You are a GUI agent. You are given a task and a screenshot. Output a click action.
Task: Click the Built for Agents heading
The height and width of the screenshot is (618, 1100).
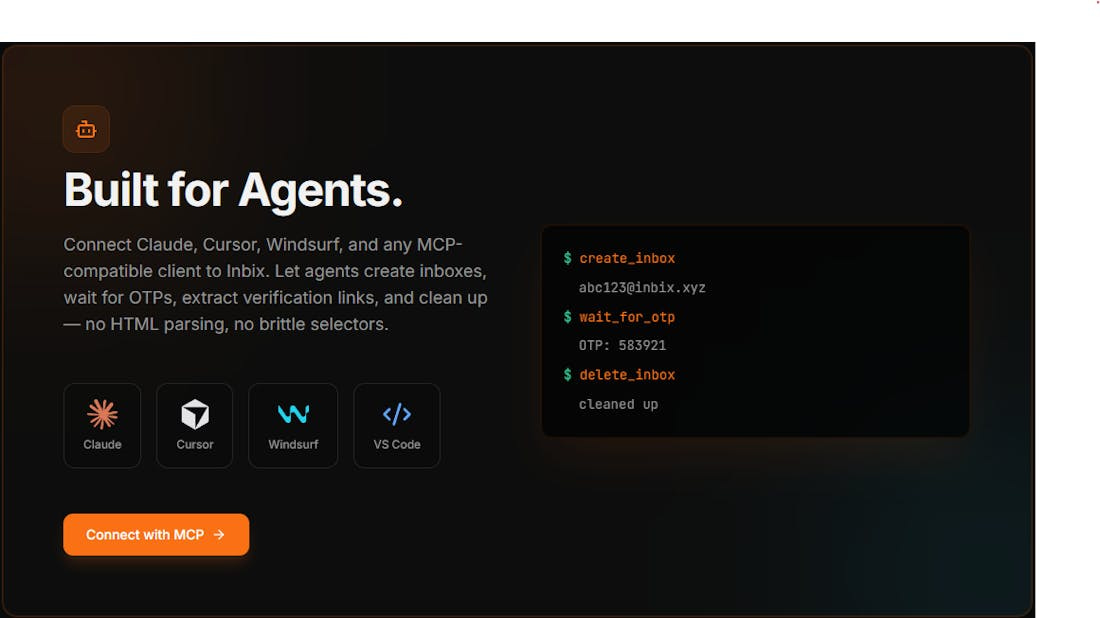[234, 190]
